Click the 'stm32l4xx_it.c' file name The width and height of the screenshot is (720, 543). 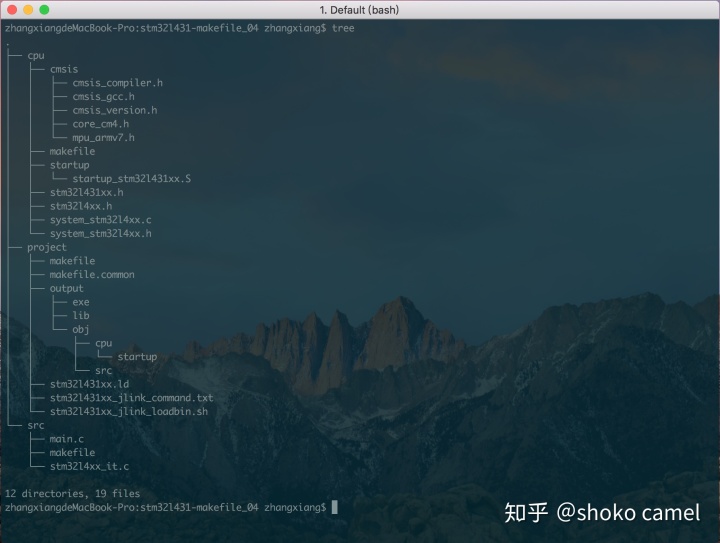click(x=89, y=466)
